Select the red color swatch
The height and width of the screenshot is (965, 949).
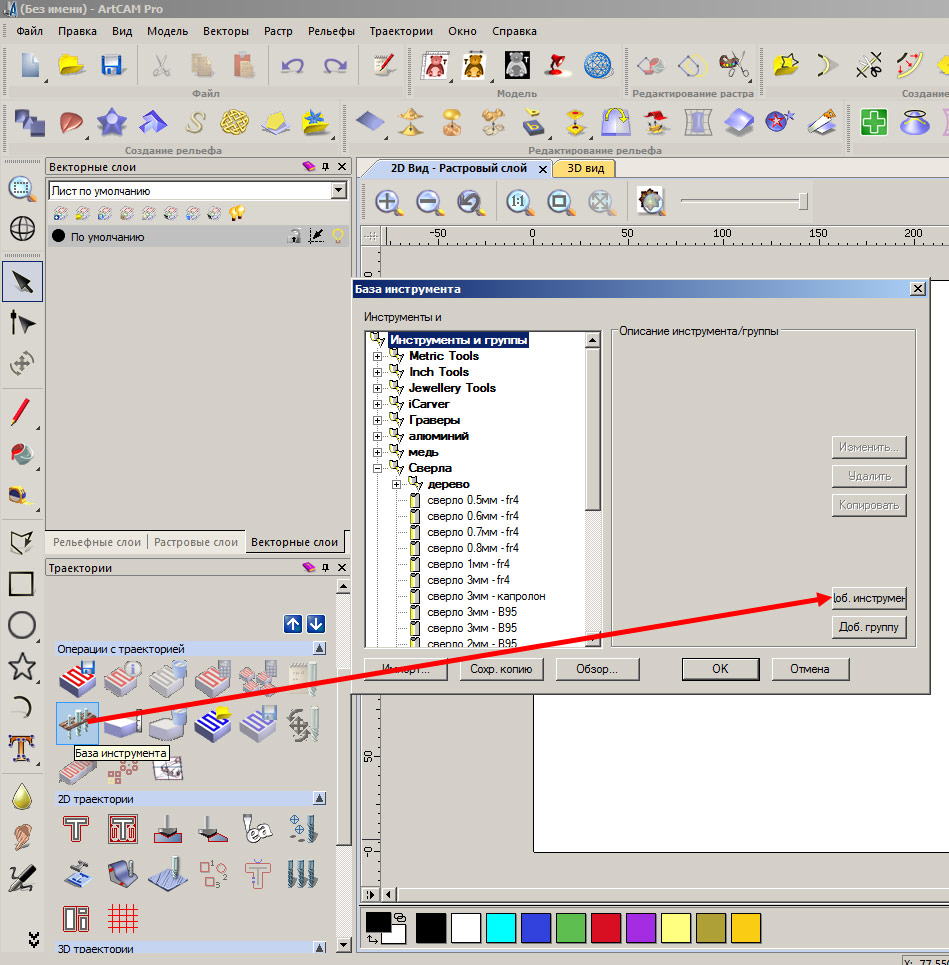coord(606,928)
